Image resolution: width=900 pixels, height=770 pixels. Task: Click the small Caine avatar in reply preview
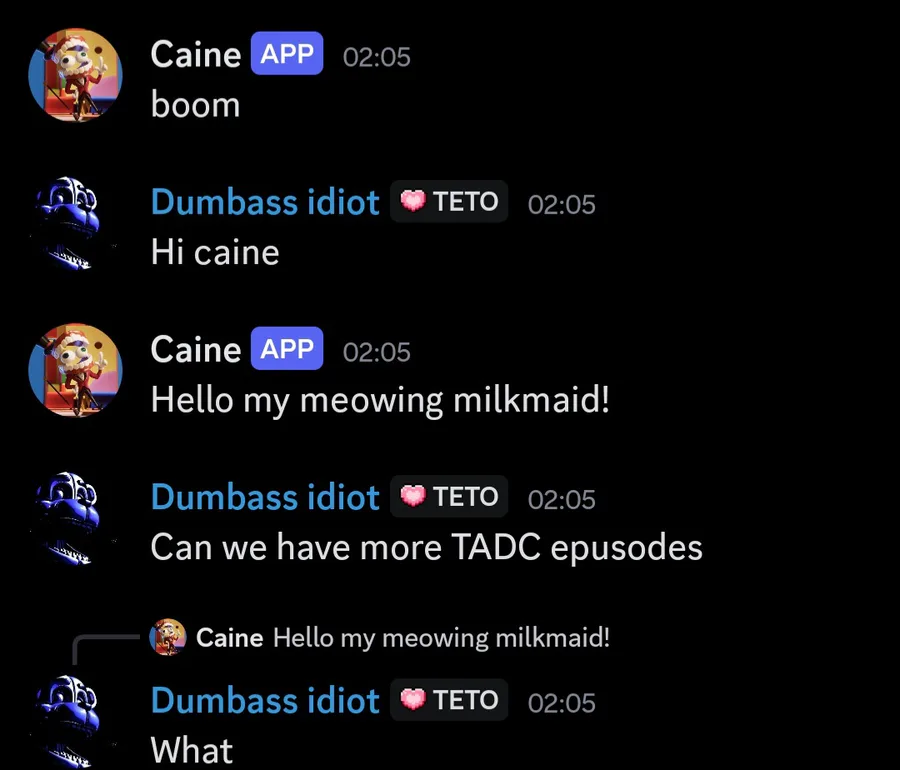(x=168, y=637)
